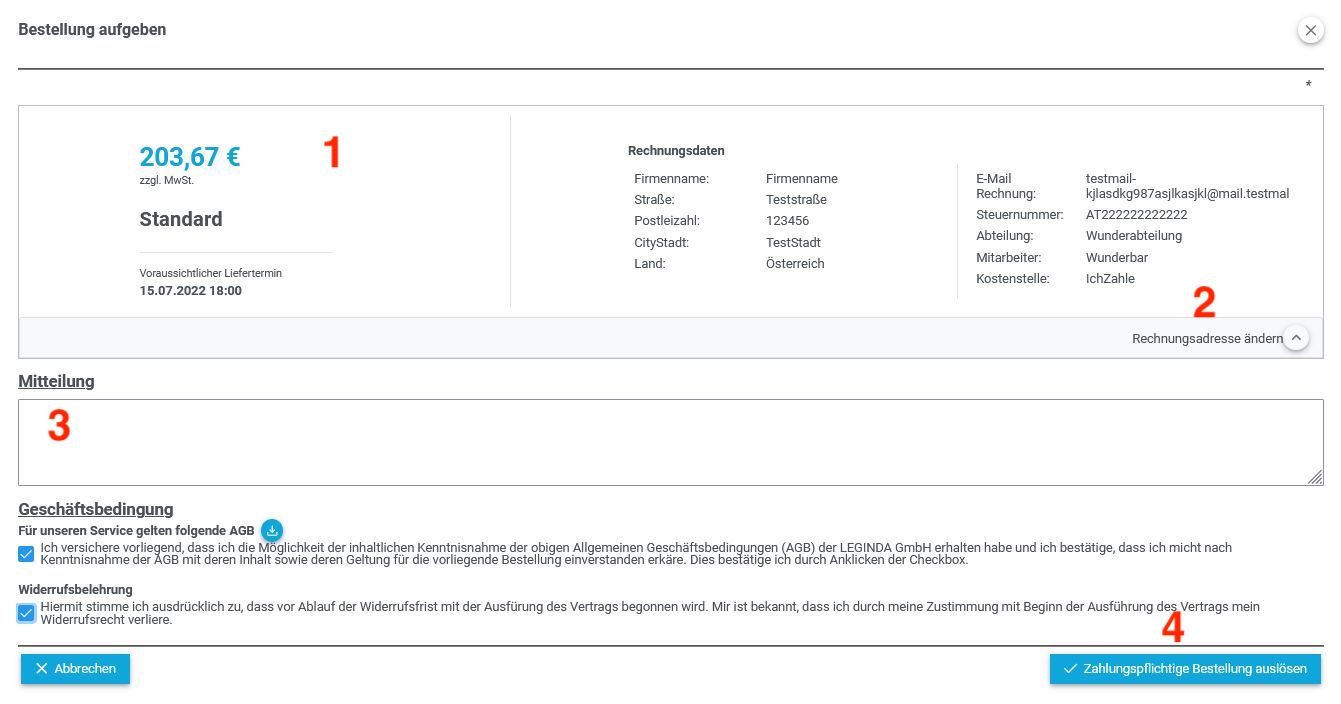Click Zahlungspflichtige Bestellung auslösen button
Image resolution: width=1341 pixels, height=704 pixels.
click(1185, 669)
